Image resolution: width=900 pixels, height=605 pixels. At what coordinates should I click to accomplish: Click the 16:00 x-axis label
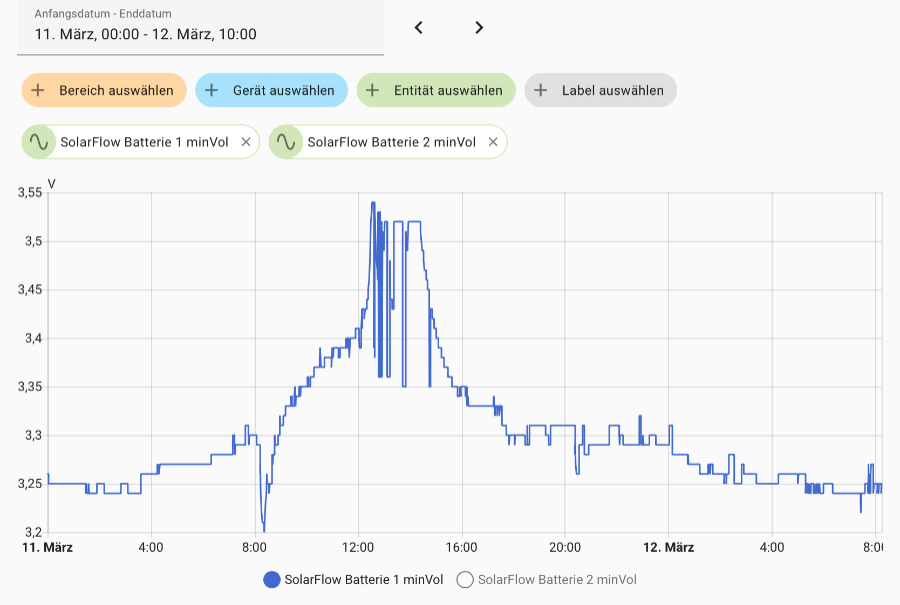coord(461,548)
